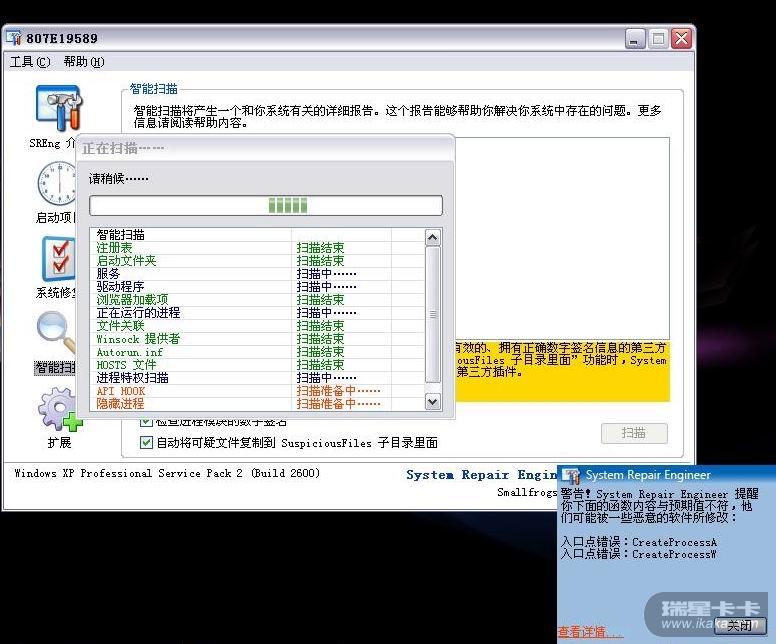Click the disabled 扫描 scan button

click(634, 434)
